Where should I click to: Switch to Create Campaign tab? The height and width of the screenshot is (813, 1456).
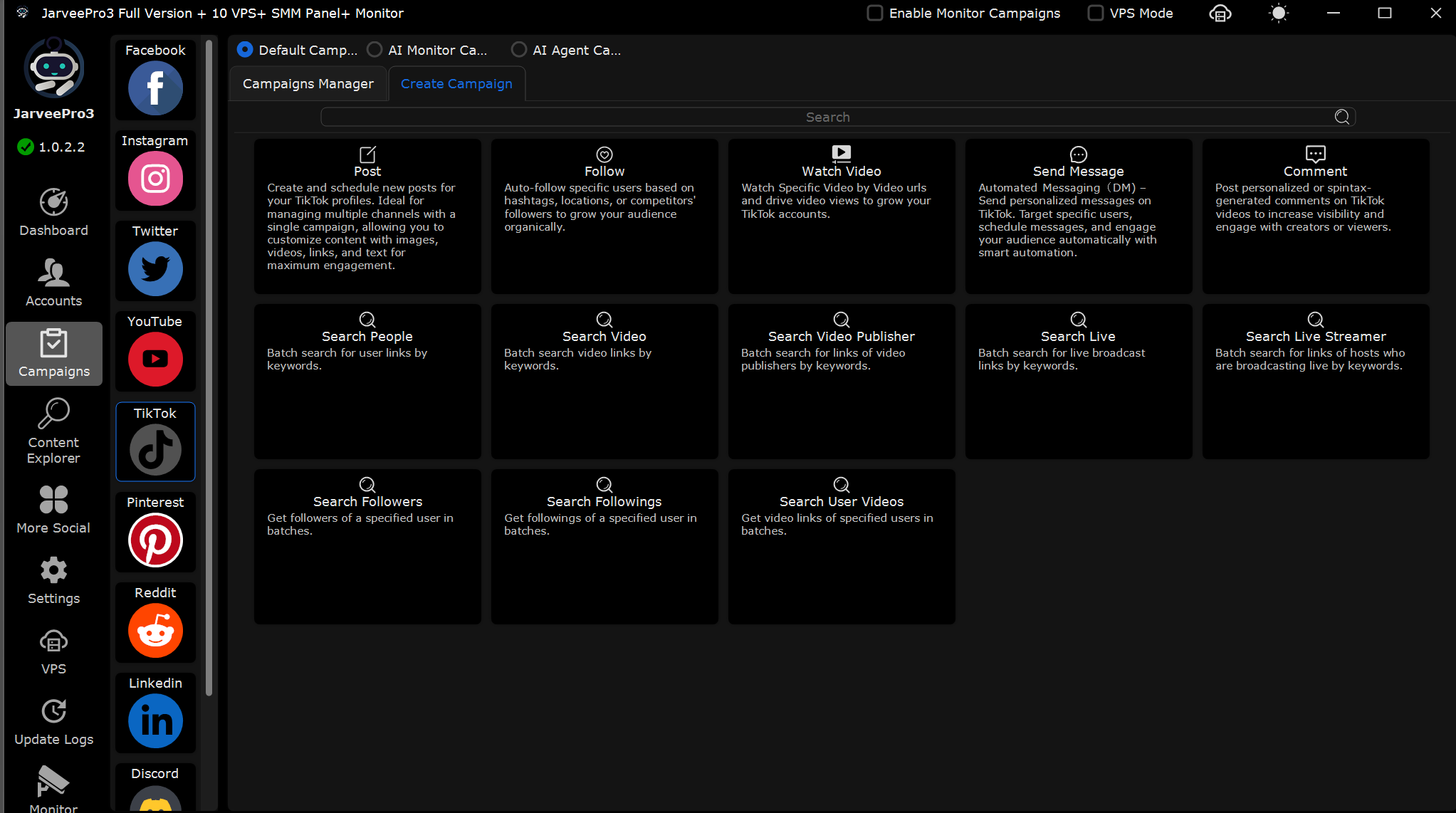pos(456,84)
